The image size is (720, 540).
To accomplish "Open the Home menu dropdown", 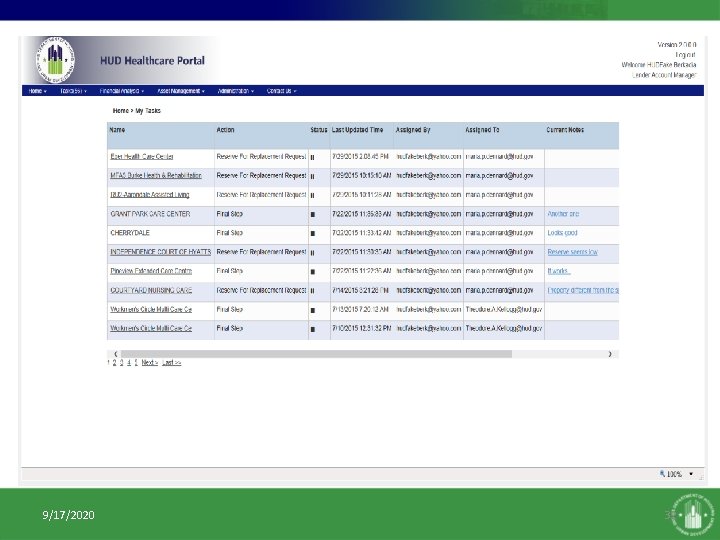I will click(37, 91).
